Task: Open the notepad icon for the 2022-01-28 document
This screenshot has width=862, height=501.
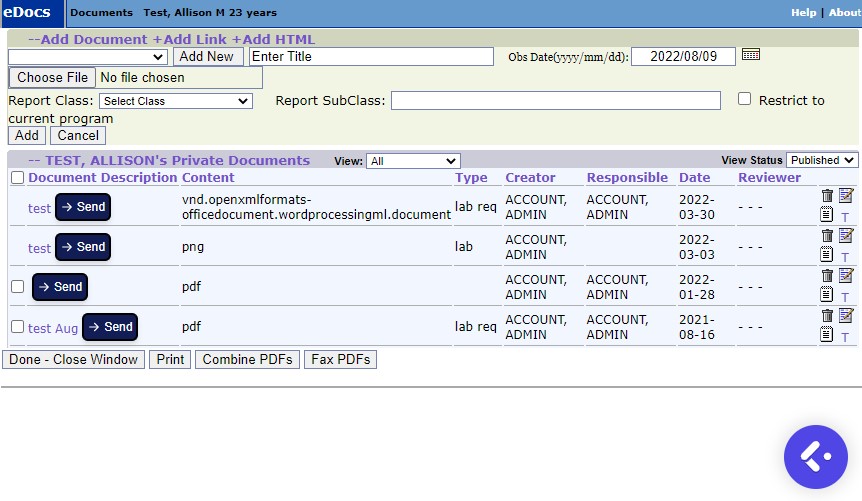Action: click(x=826, y=294)
